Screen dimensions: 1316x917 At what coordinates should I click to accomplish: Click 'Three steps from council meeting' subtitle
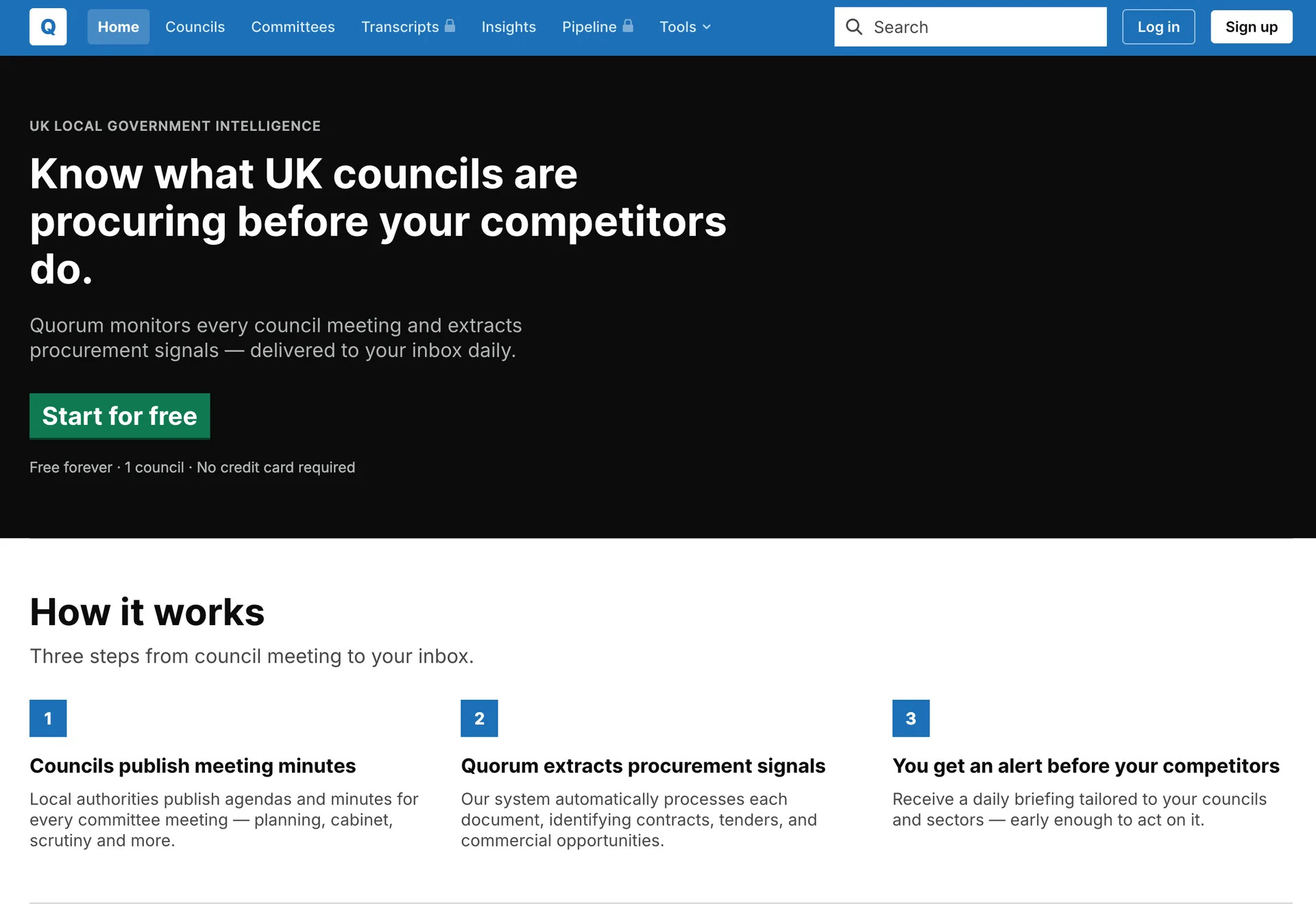coord(252,657)
